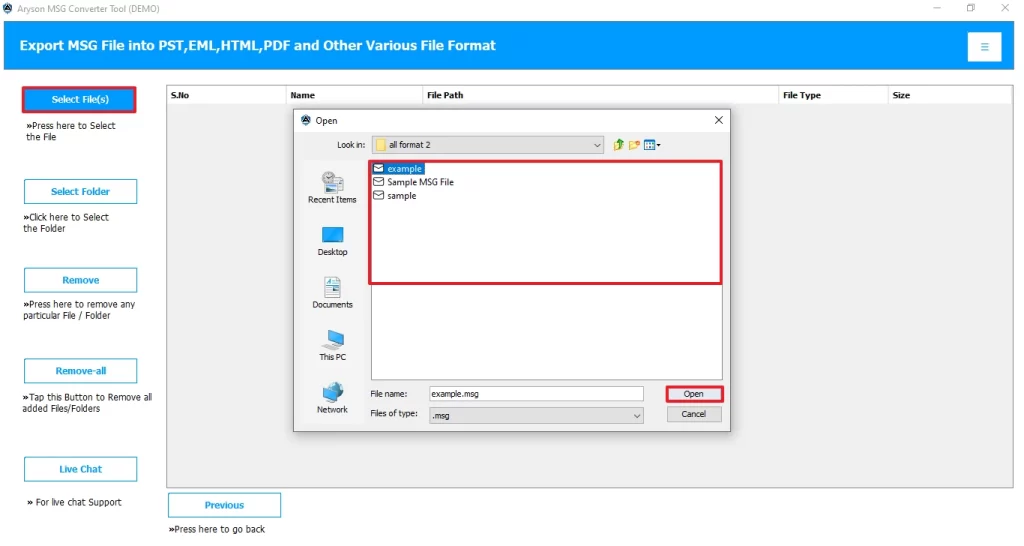Image resolution: width=1024 pixels, height=546 pixels.
Task: Expand the Look in folder dropdown
Action: (x=596, y=145)
